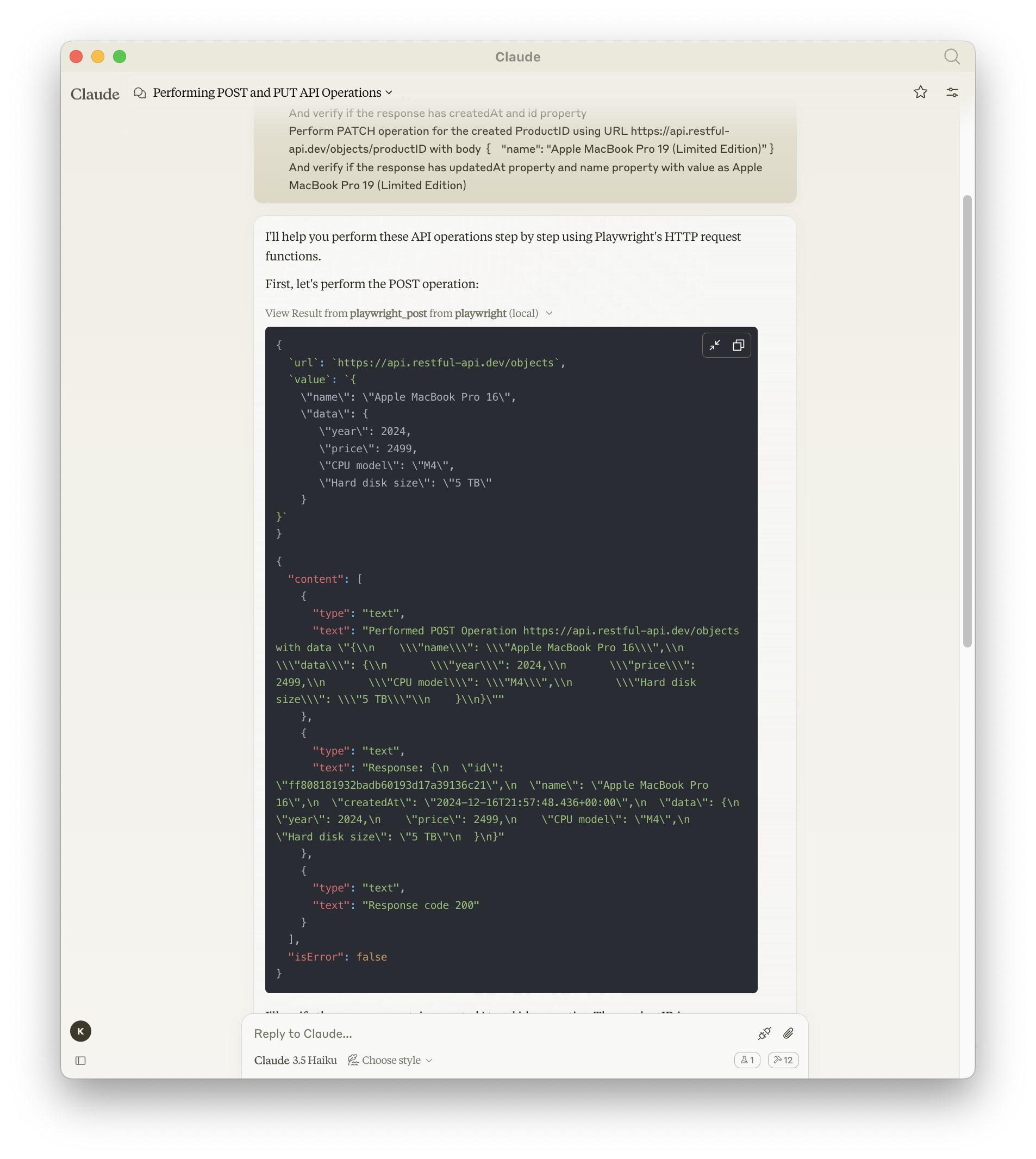Click the chat bubble icon beside the title

pos(140,92)
